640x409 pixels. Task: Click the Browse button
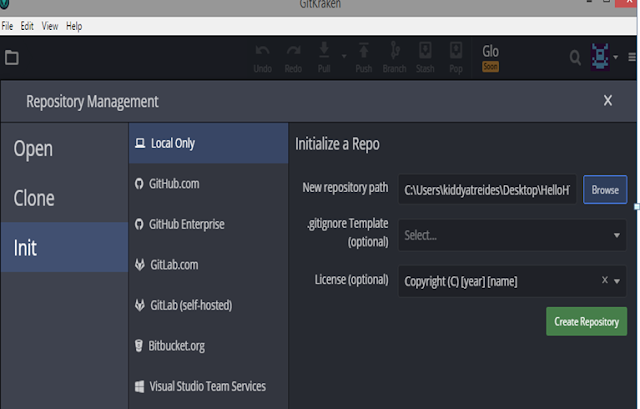pos(605,190)
